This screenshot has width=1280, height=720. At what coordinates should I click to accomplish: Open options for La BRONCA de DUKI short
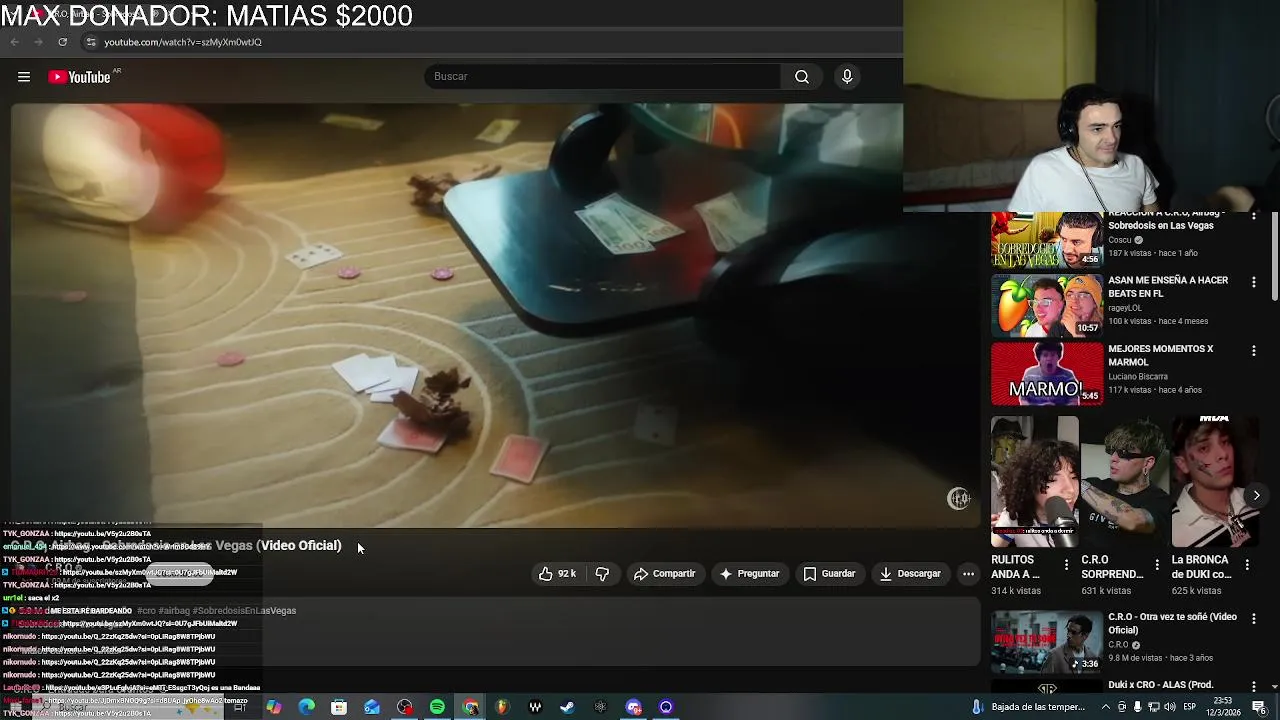click(x=1247, y=565)
